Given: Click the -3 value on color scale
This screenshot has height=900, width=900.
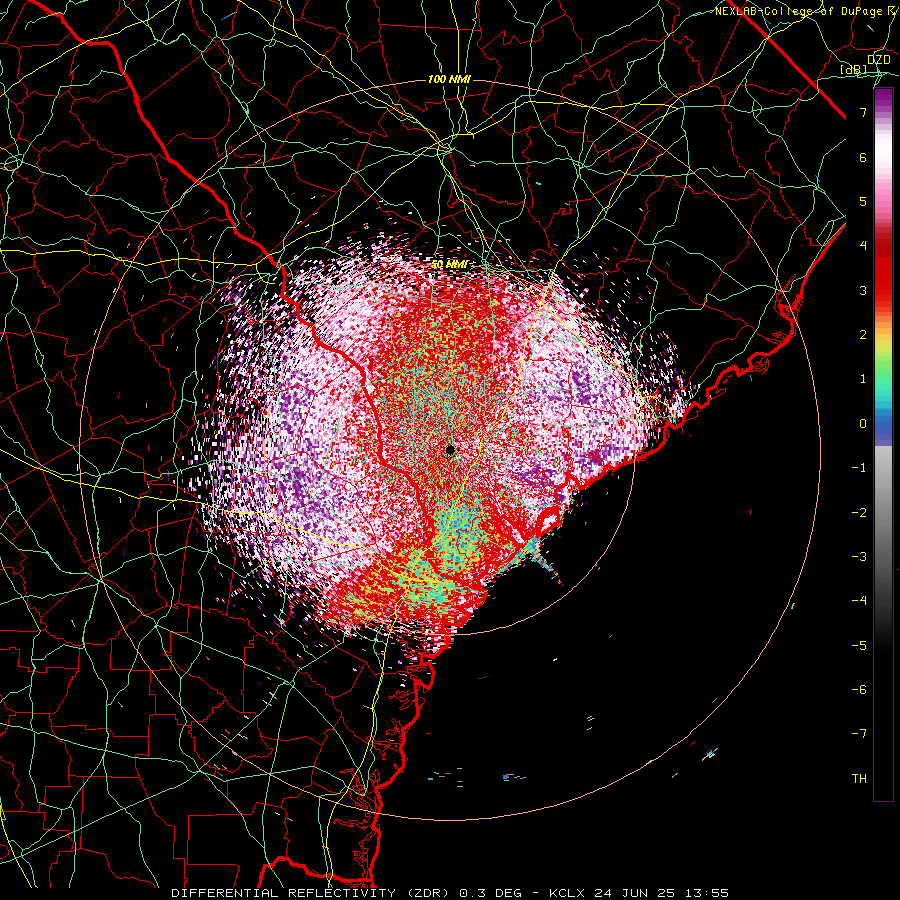Looking at the screenshot, I should click(859, 557).
